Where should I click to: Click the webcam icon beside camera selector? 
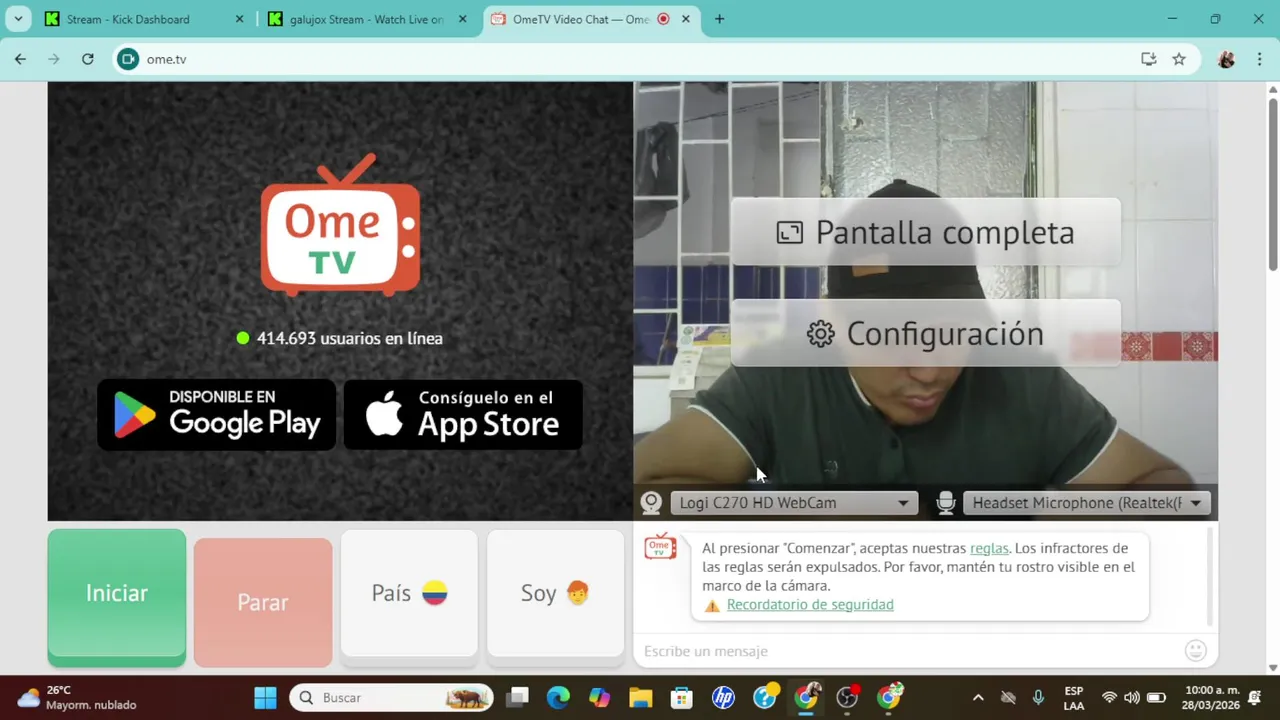click(x=651, y=503)
